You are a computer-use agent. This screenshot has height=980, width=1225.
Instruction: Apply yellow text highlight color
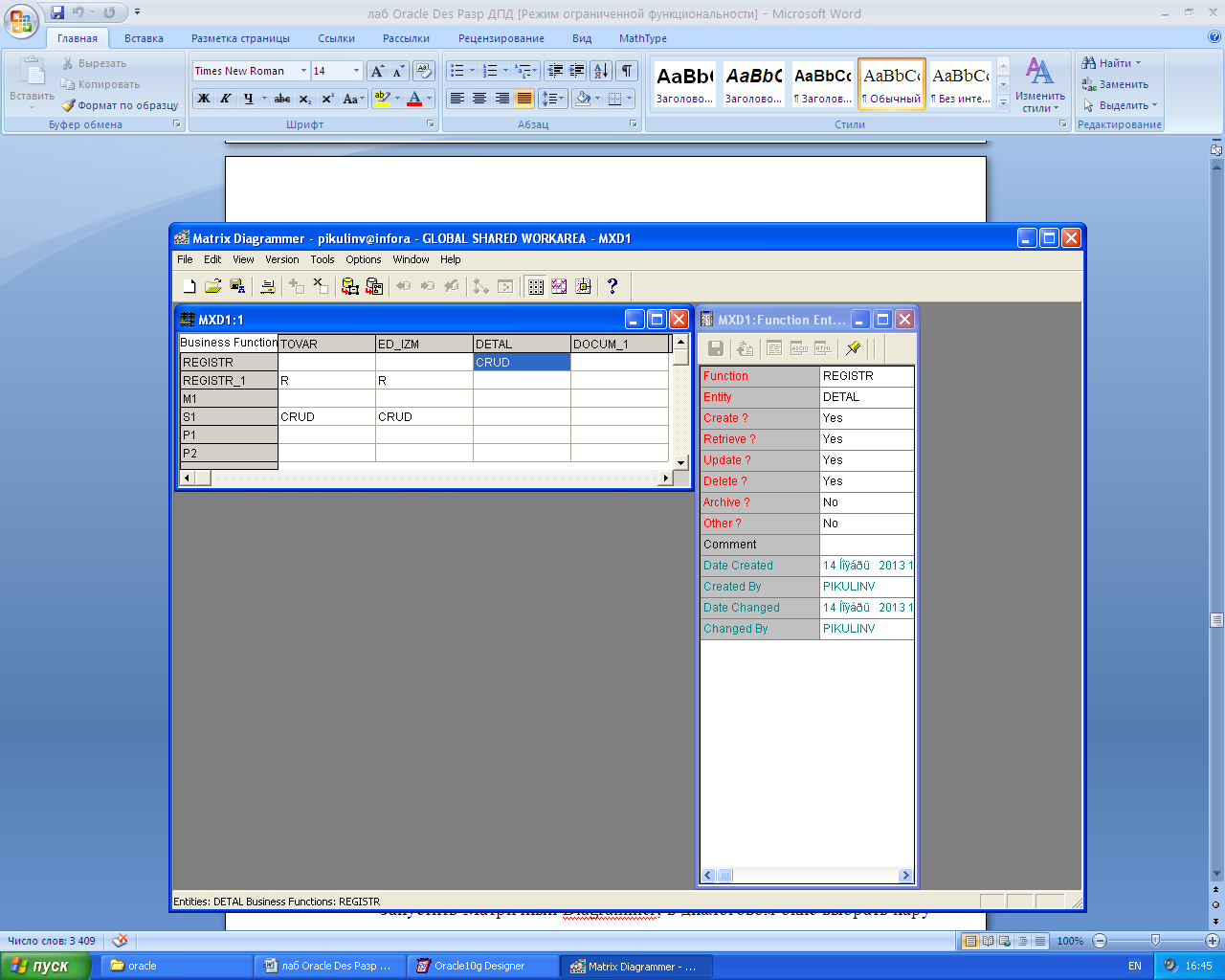coord(382,99)
